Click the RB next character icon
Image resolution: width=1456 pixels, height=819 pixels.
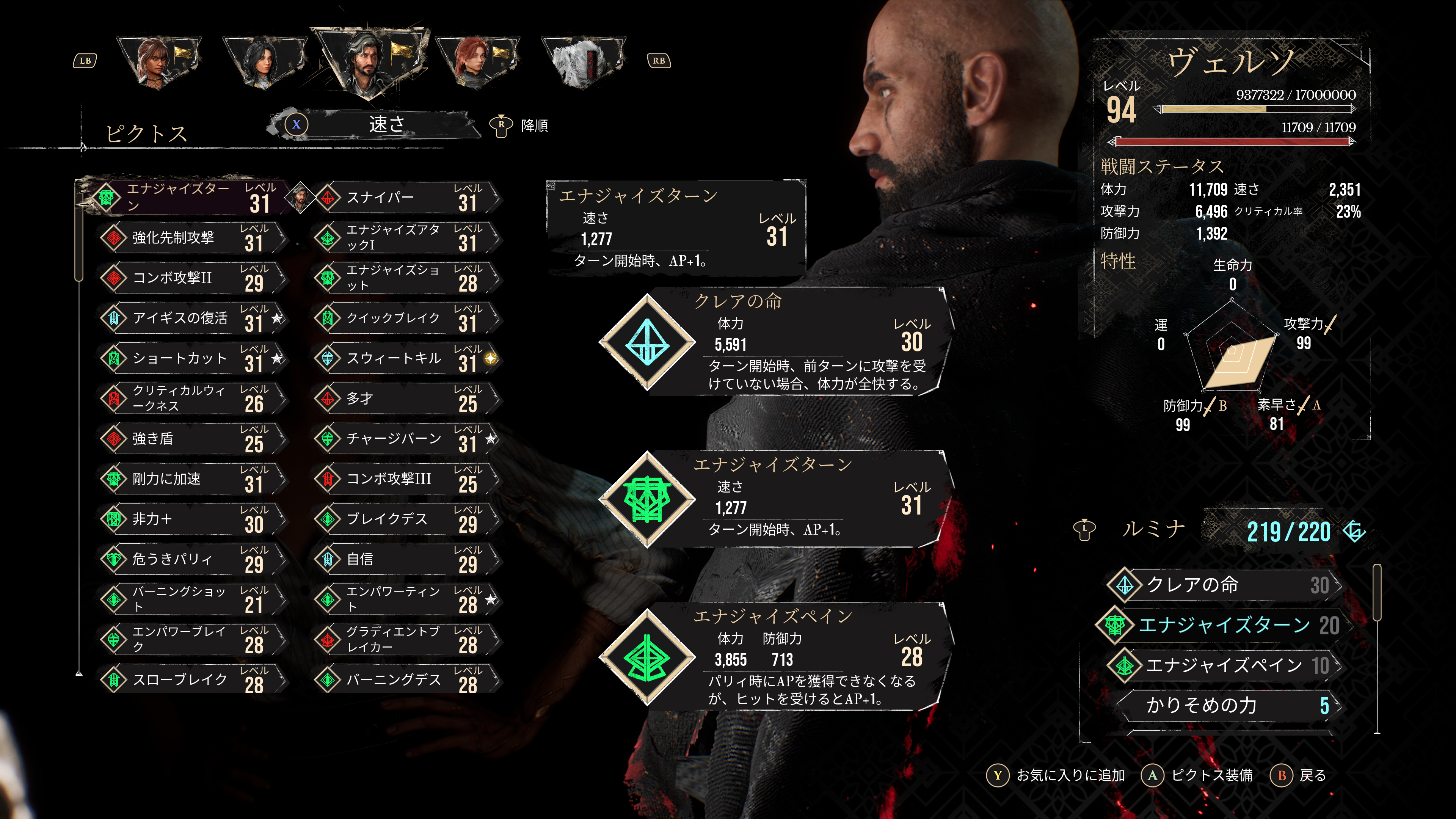[x=659, y=61]
